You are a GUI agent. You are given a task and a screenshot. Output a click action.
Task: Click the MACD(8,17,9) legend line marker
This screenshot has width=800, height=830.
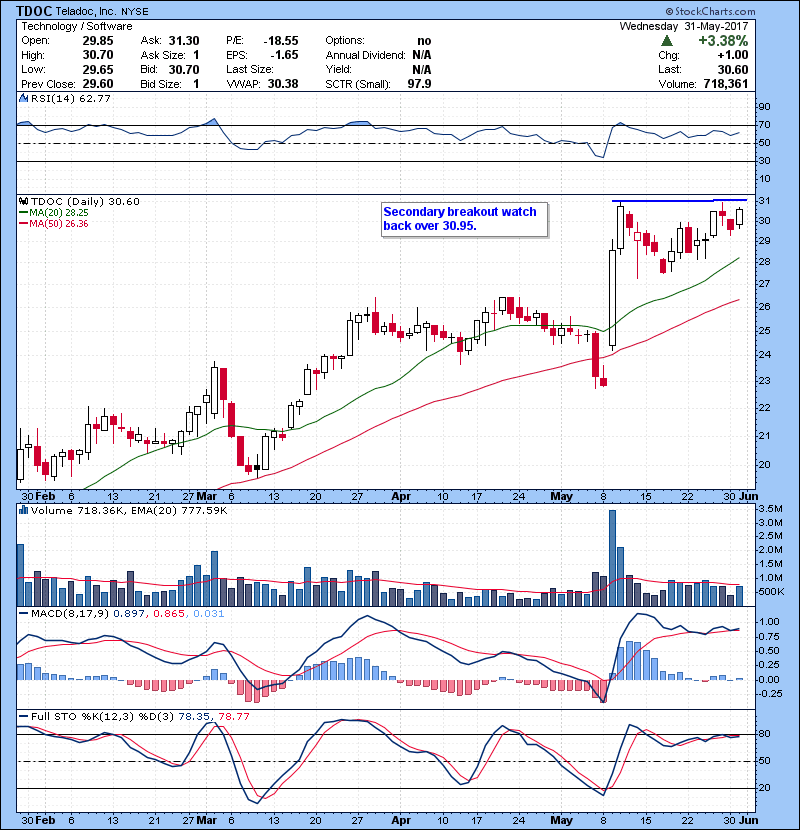(x=23, y=613)
